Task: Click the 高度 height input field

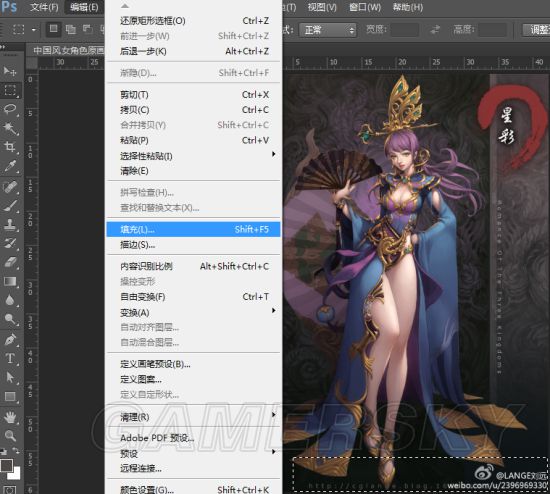Action: (x=492, y=30)
